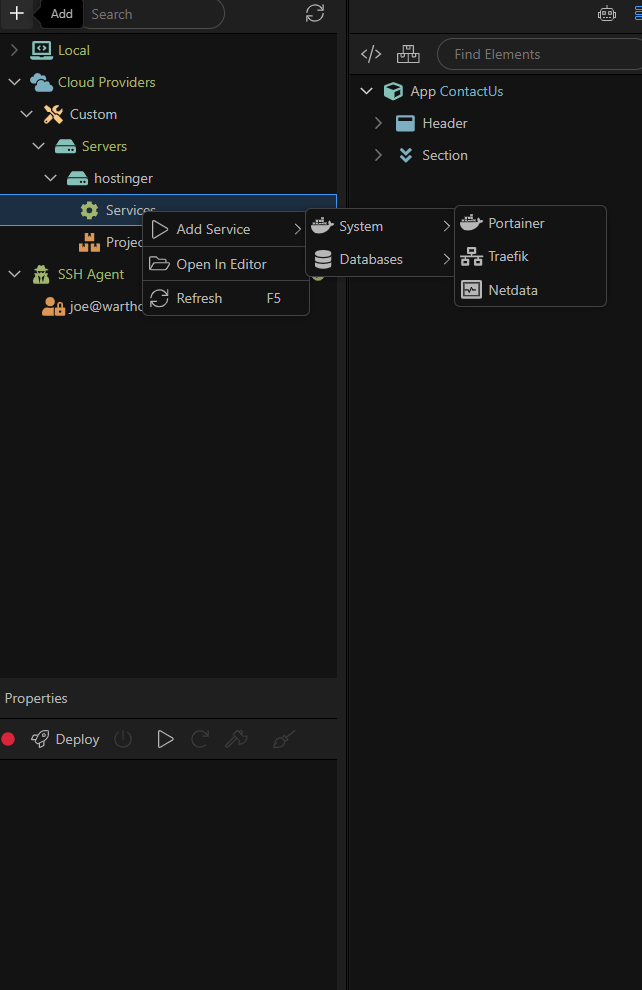
Task: Click the Traefik network icon
Action: pyautogui.click(x=472, y=256)
